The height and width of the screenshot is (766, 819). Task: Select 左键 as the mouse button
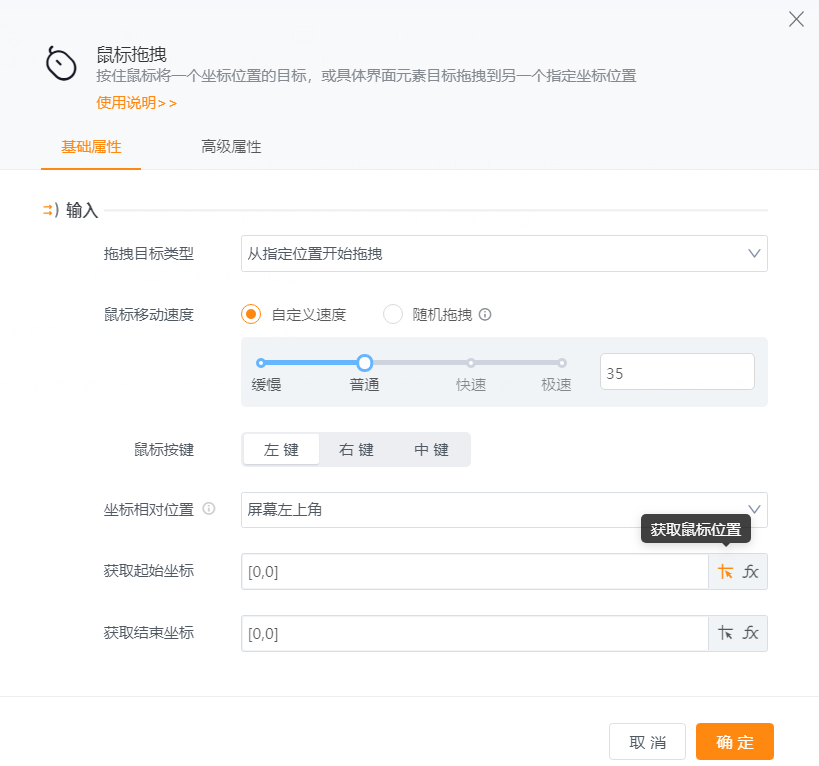pos(281,450)
